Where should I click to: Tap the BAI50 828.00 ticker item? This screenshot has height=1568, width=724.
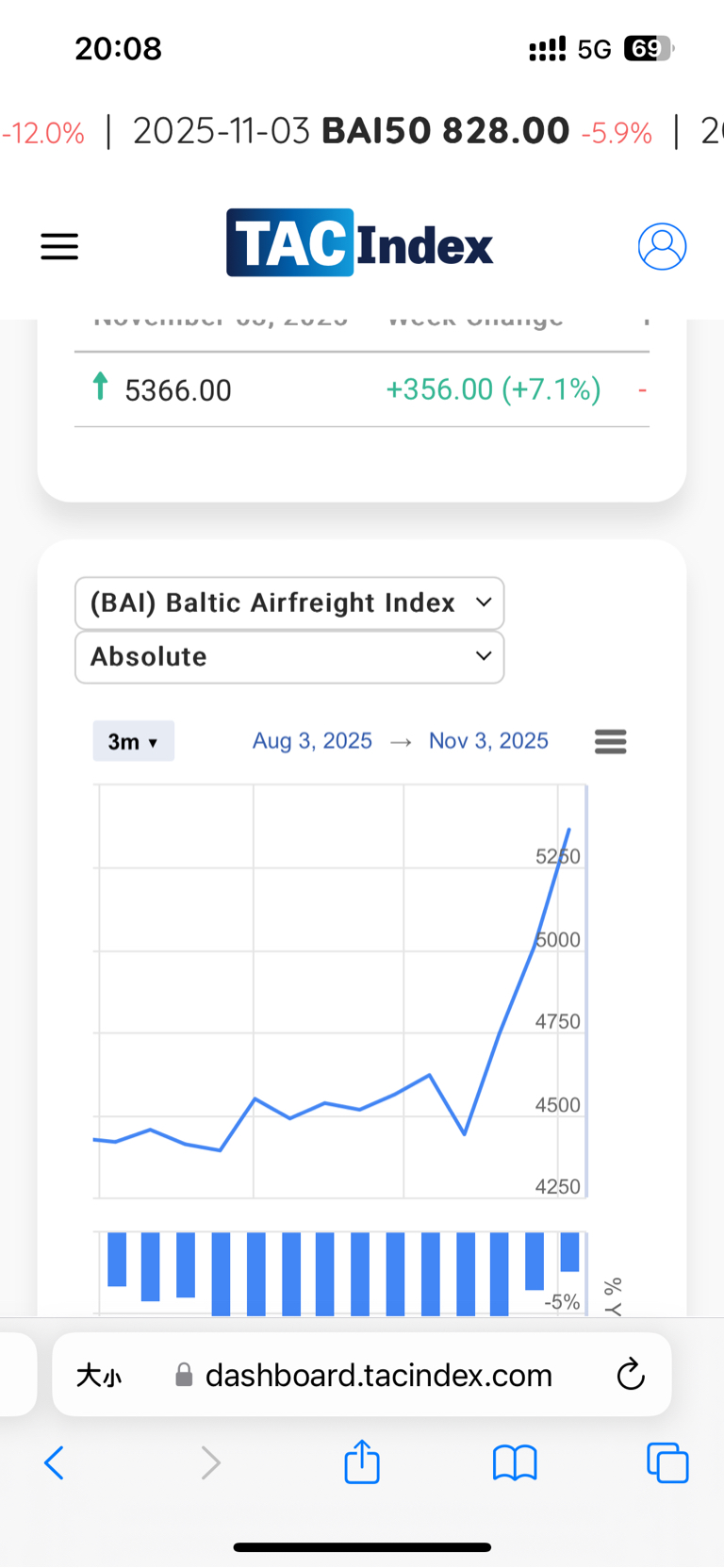pos(445,131)
